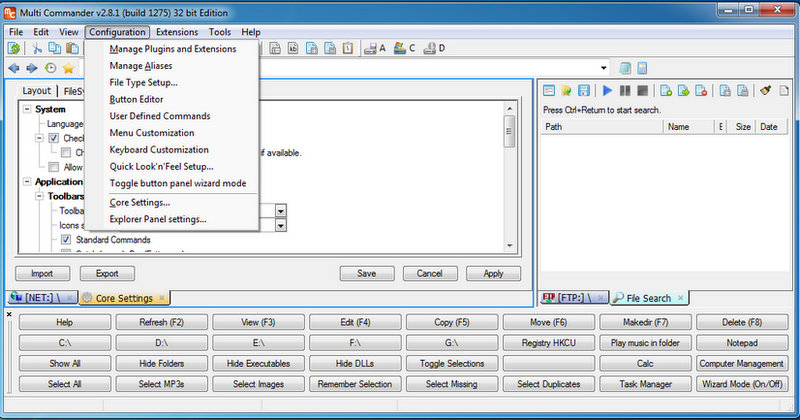Sort results by the Name column header
Screen dimensions: 800x420
[x=688, y=127]
